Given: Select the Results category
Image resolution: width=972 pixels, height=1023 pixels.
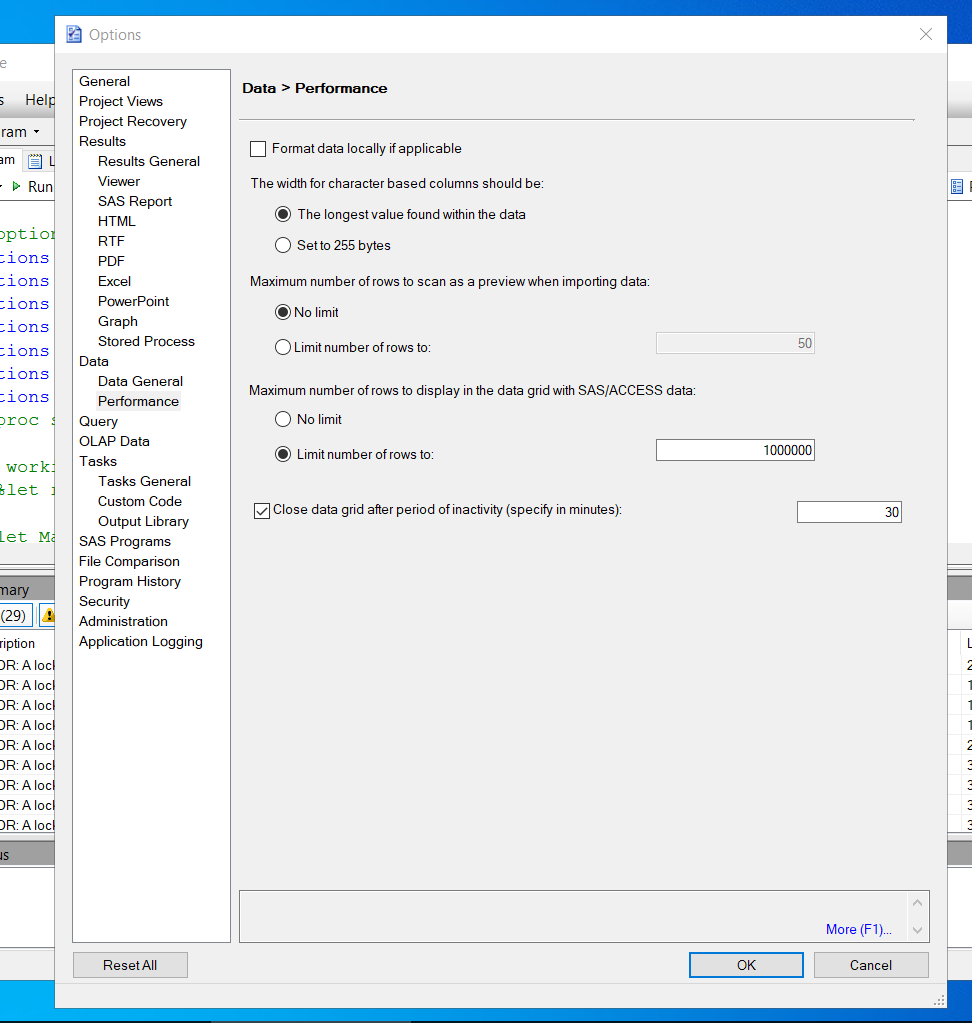Looking at the screenshot, I should (x=102, y=141).
